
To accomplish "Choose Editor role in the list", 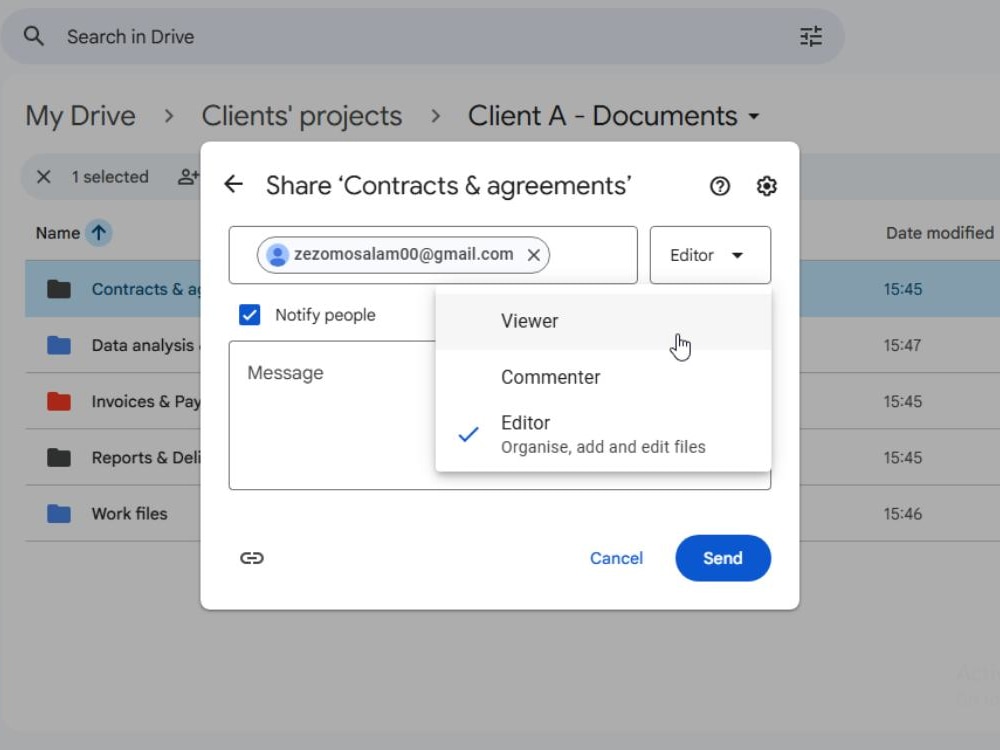I will tap(603, 434).
